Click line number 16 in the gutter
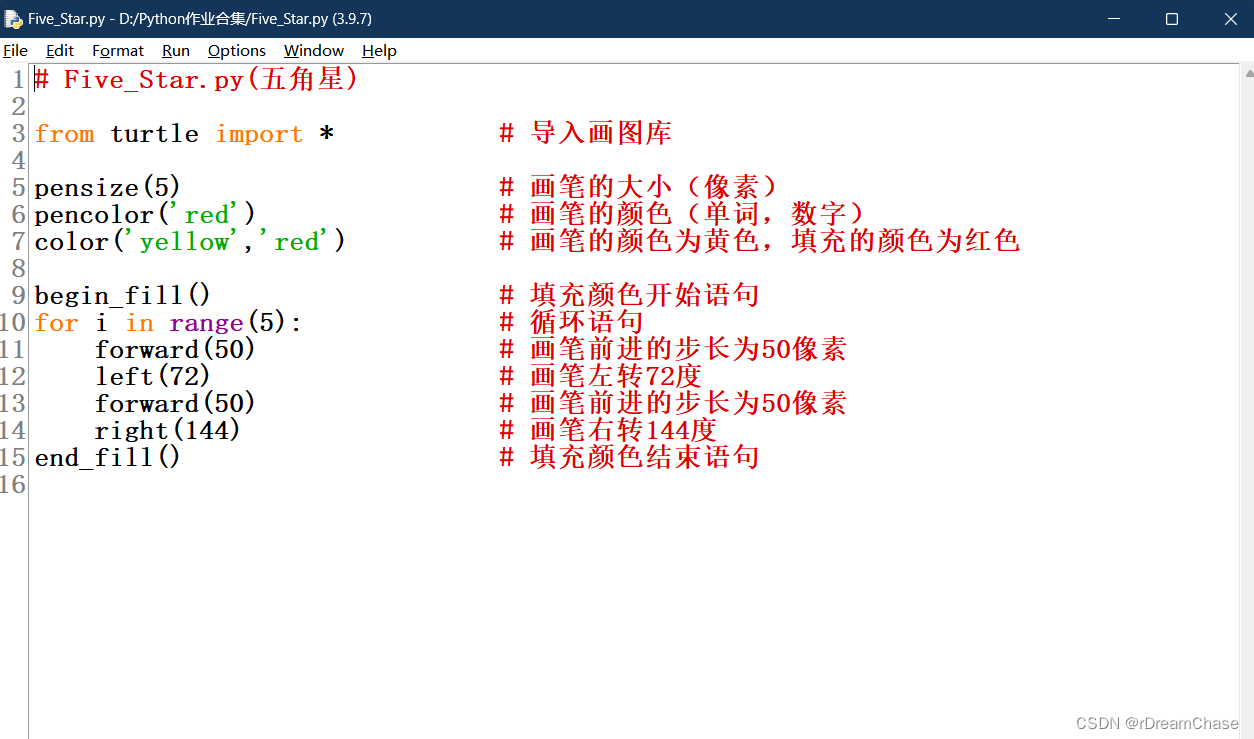 13,485
